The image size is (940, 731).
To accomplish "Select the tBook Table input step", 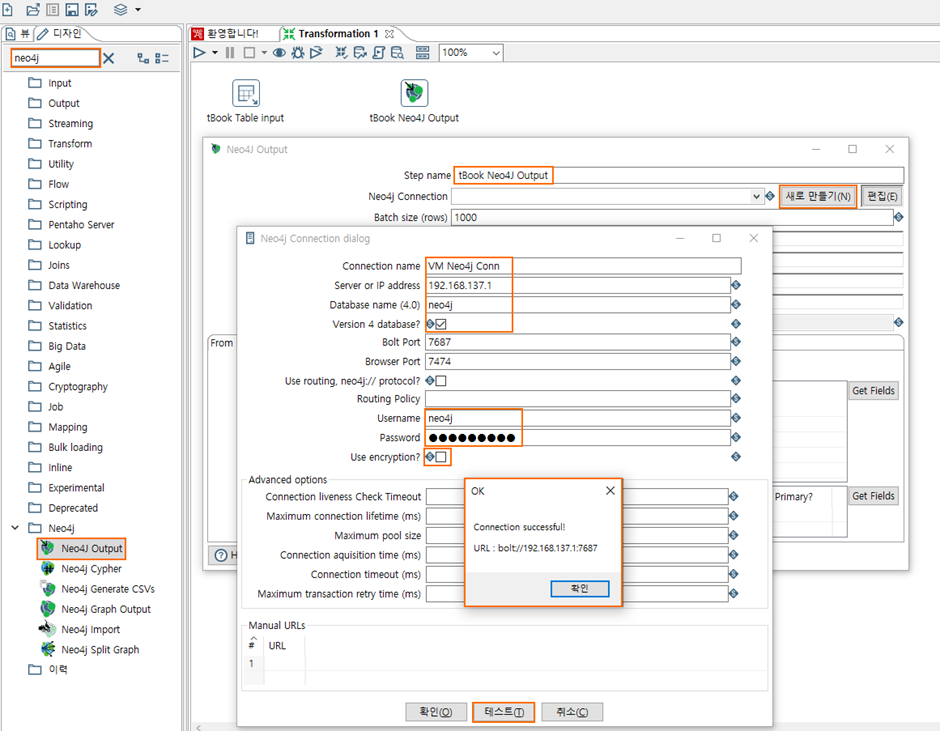I will click(246, 94).
